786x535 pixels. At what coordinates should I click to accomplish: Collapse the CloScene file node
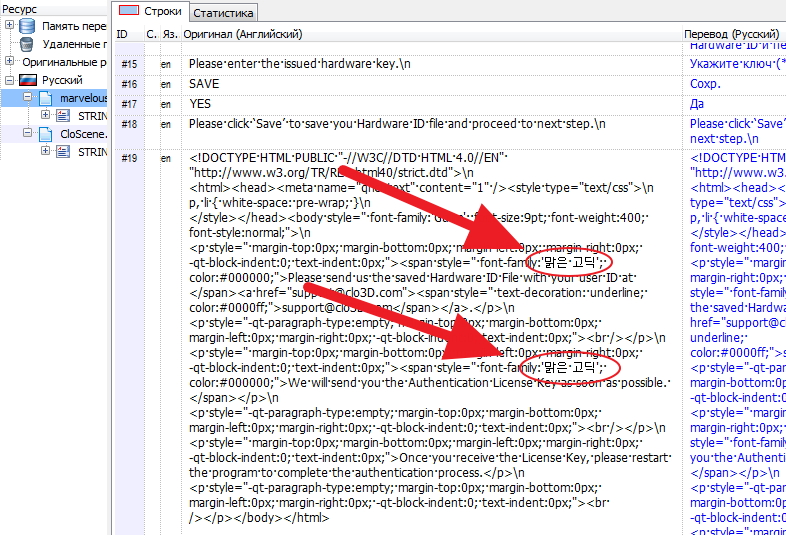pos(28,132)
